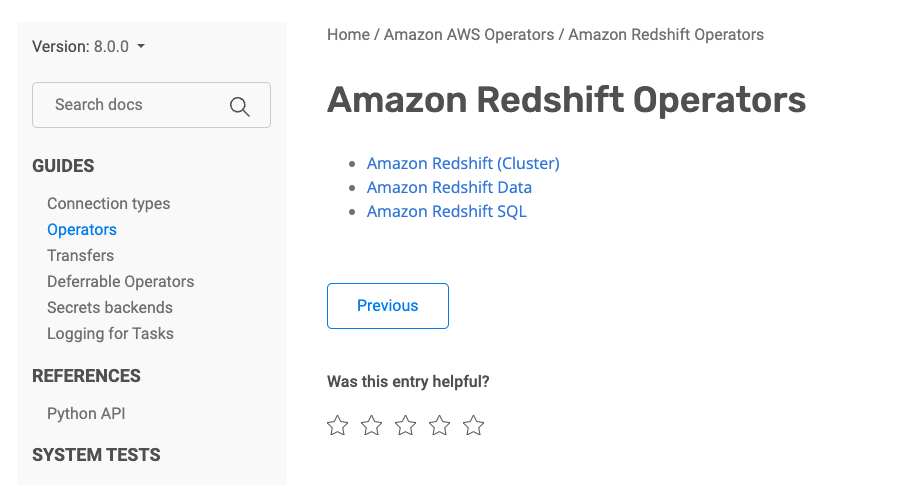The width and height of the screenshot is (898, 485).
Task: Open the Python API reference
Action: pyautogui.click(x=86, y=413)
